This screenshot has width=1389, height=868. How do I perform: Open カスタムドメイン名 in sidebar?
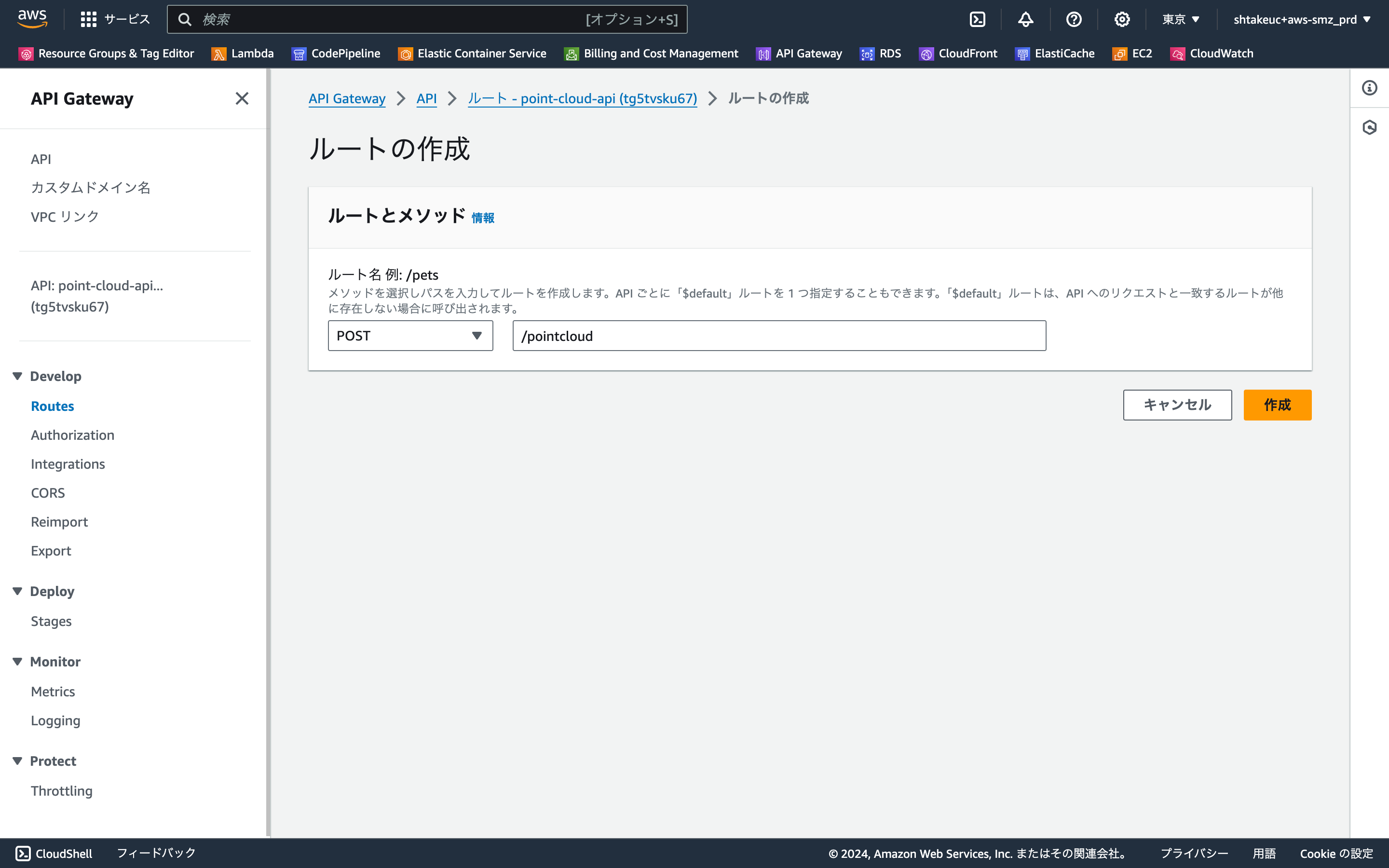point(91,188)
